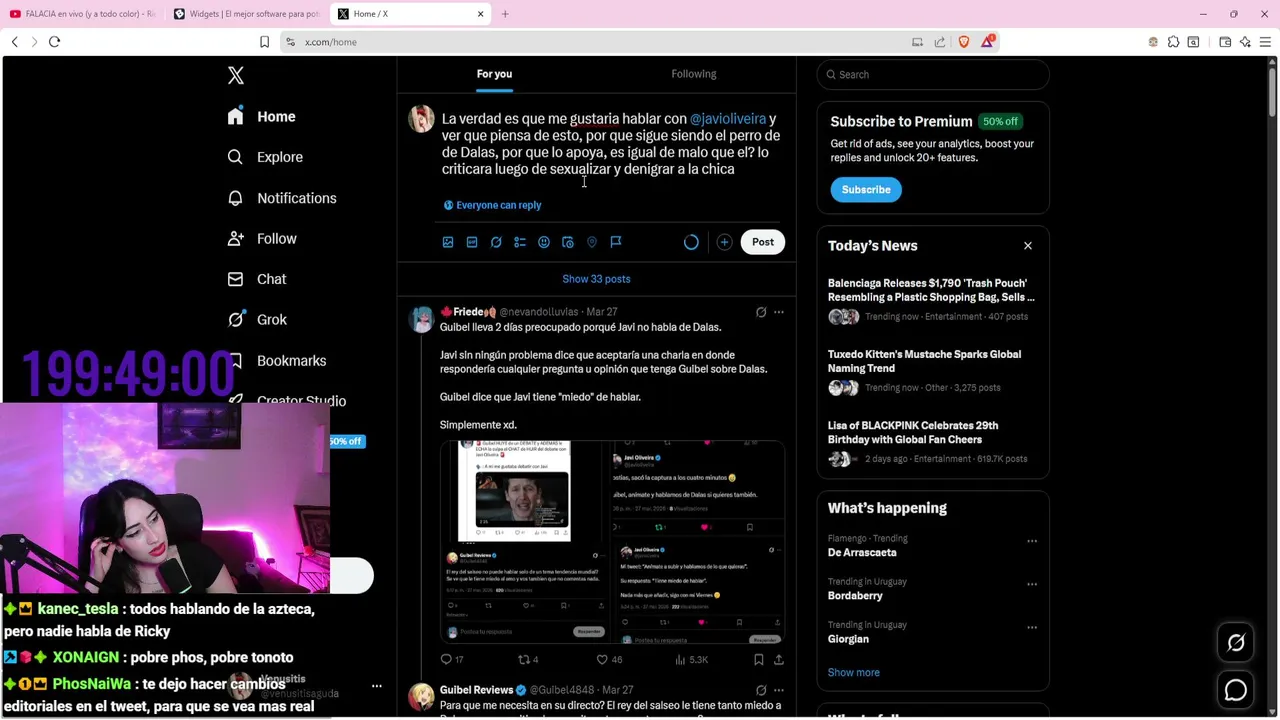Open Brave Shields lion icon

[964, 42]
